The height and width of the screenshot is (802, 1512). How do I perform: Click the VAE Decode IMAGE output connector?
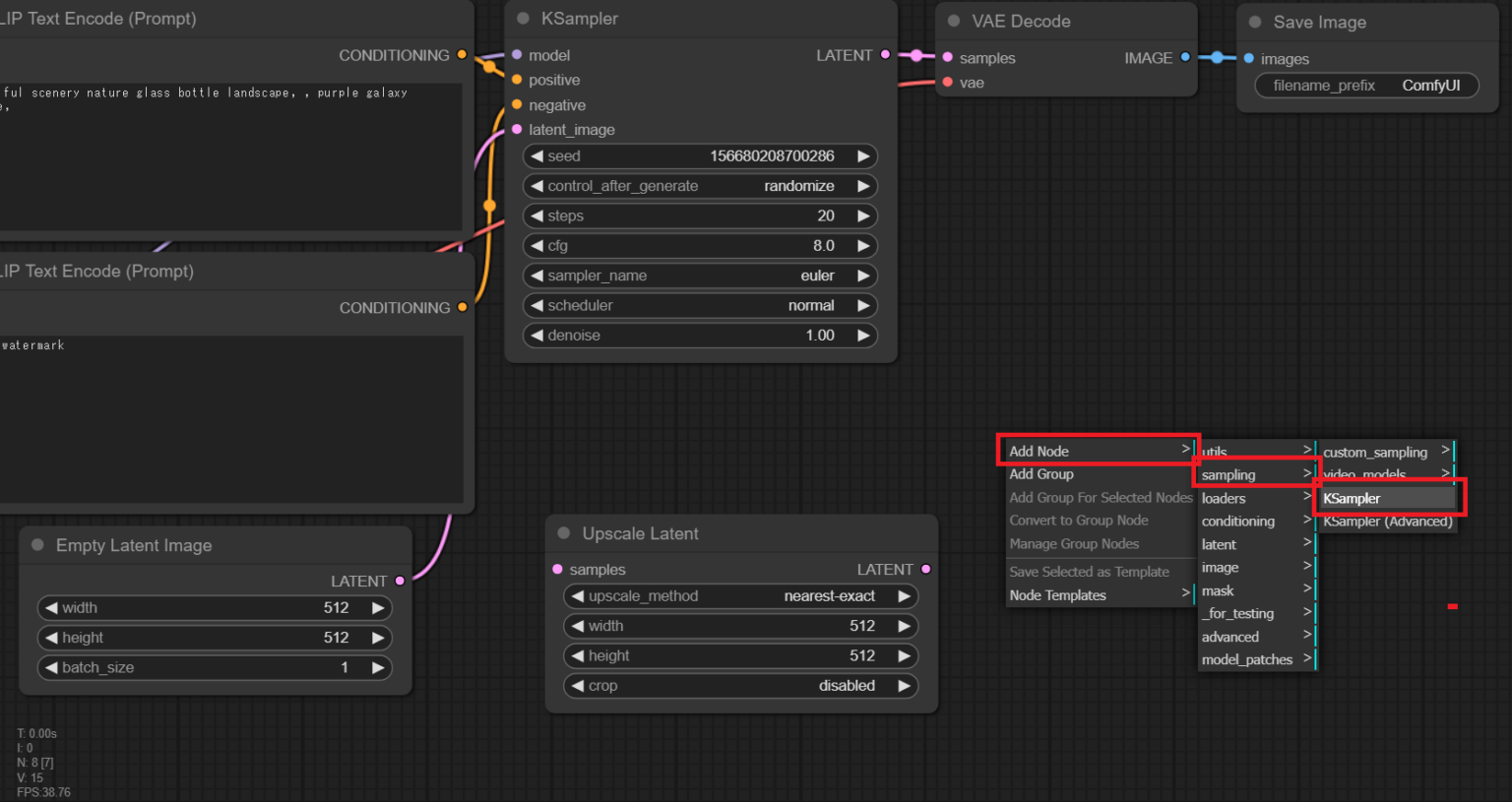coord(1185,58)
